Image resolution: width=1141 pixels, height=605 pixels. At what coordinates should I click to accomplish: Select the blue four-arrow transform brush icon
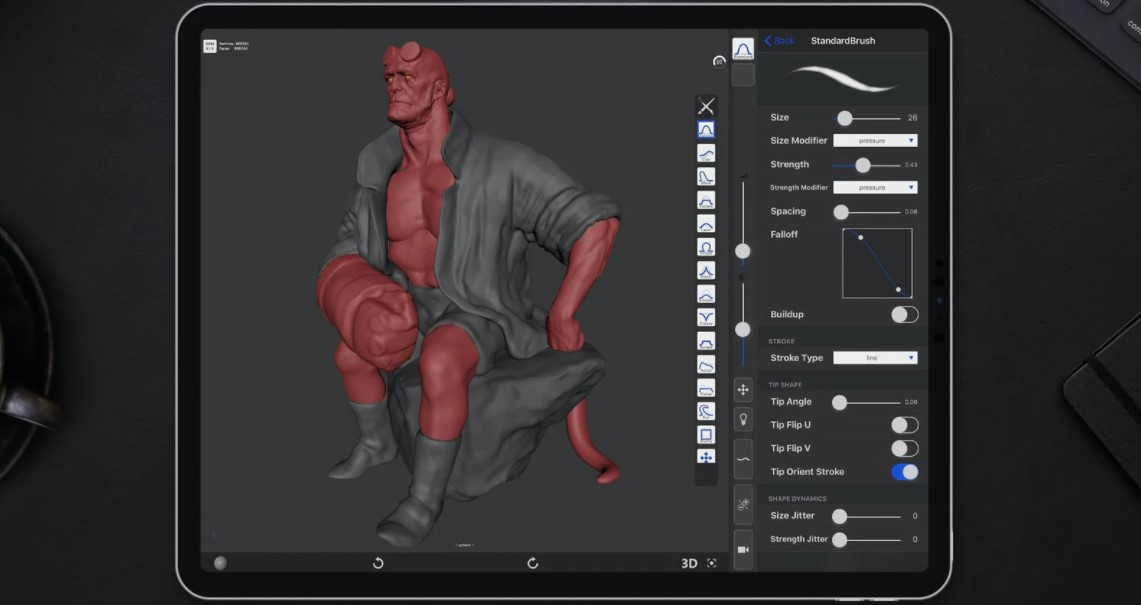coord(706,456)
